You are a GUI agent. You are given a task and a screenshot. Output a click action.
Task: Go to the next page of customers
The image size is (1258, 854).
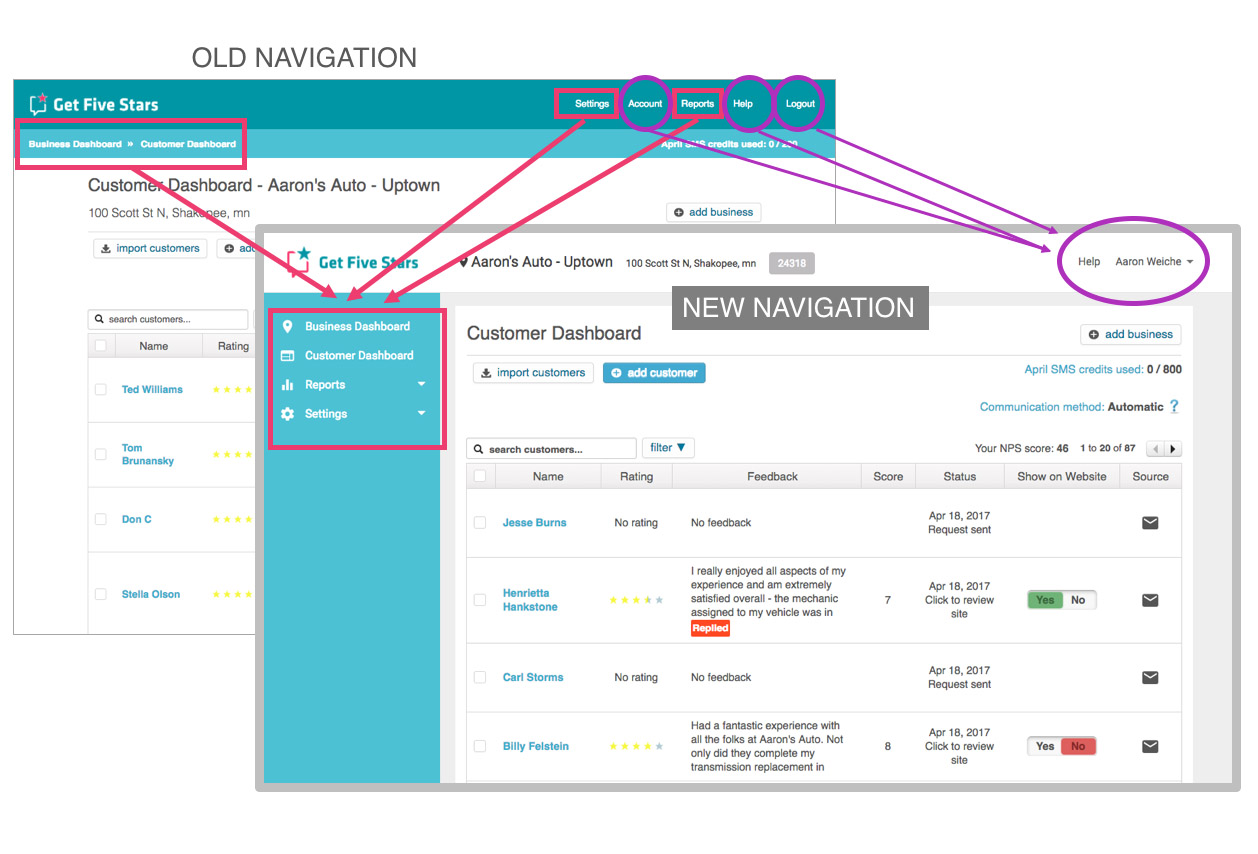click(x=1173, y=449)
